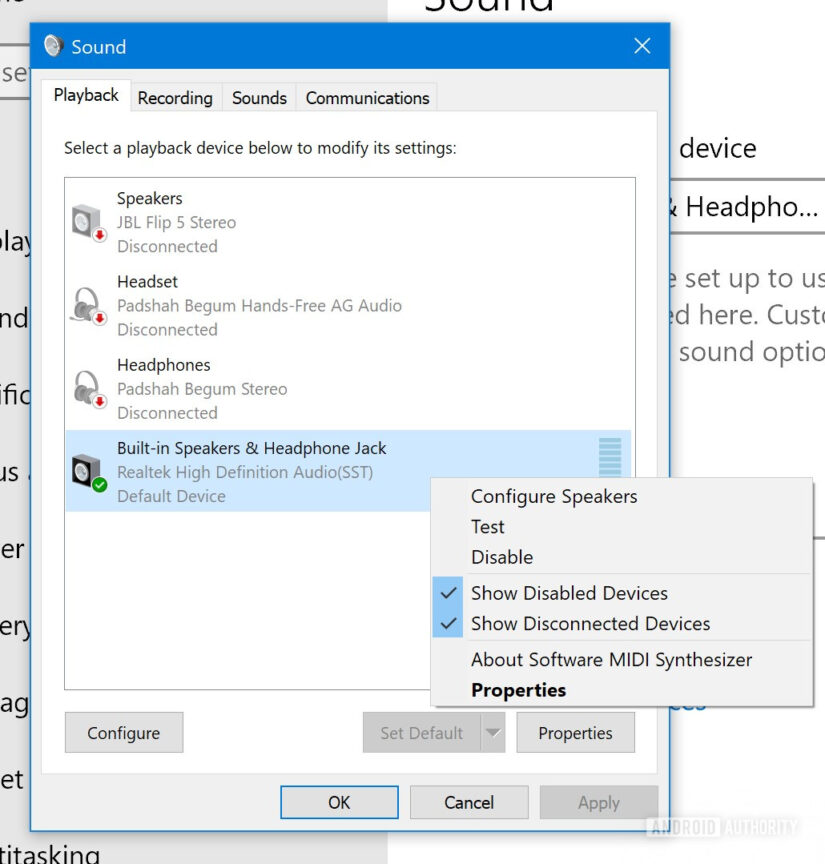The height and width of the screenshot is (864, 825).
Task: Disable the Built-in Speakers device
Action: point(502,557)
